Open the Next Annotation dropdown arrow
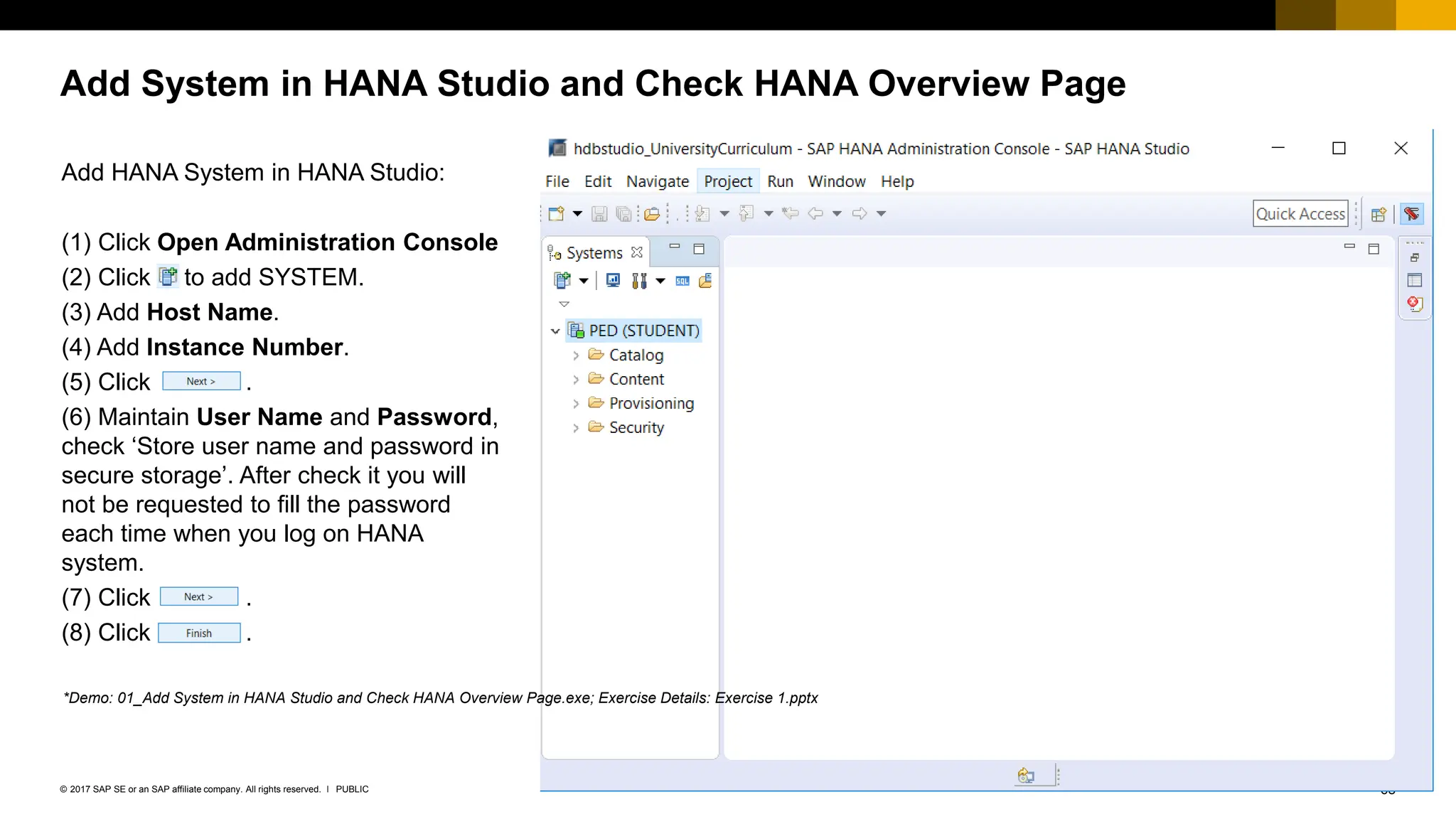1456x819 pixels. click(x=724, y=213)
